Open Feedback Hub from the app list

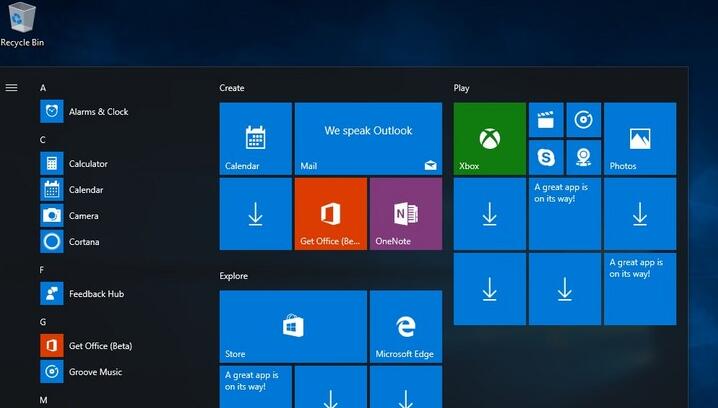tap(96, 294)
